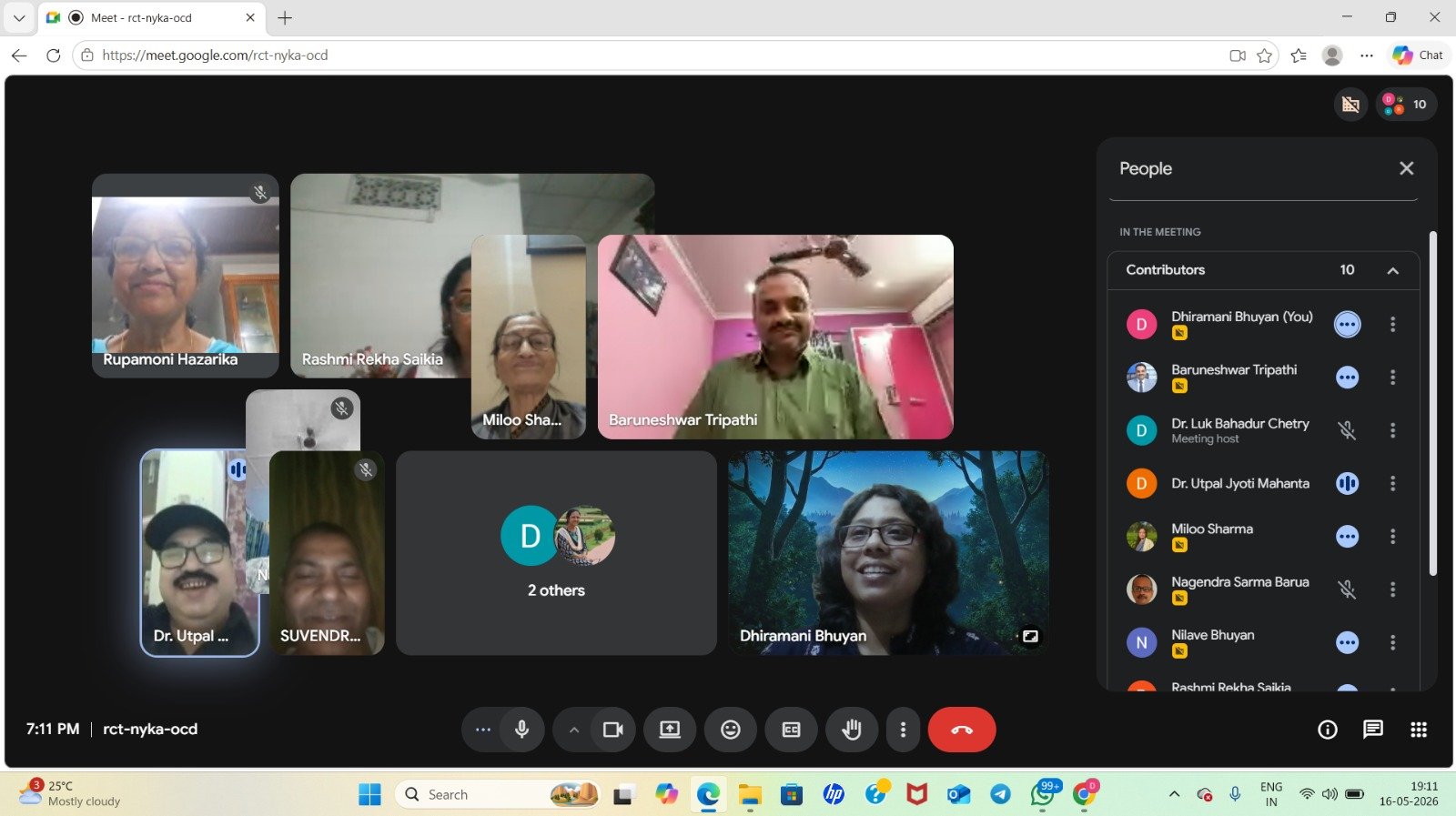Click muted mic icon for Dr. Luk Bahadur Chetry
Image resolution: width=1456 pixels, height=816 pixels.
[x=1348, y=430]
